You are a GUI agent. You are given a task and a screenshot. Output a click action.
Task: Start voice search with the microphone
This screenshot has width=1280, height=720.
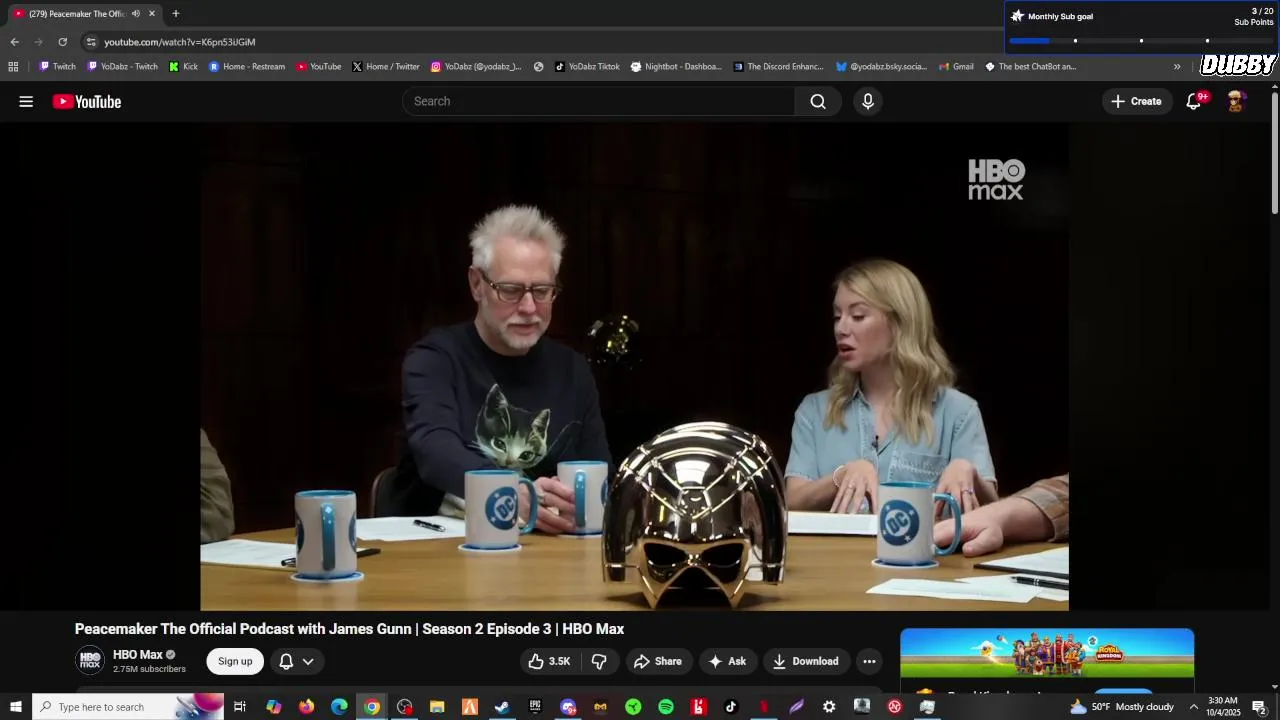[x=868, y=101]
